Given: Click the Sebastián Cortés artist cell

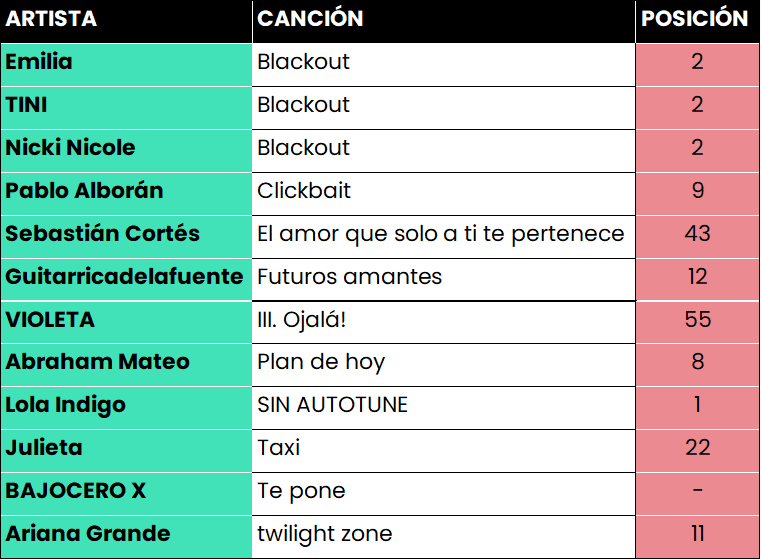Looking at the screenshot, I should pyautogui.click(x=126, y=237).
